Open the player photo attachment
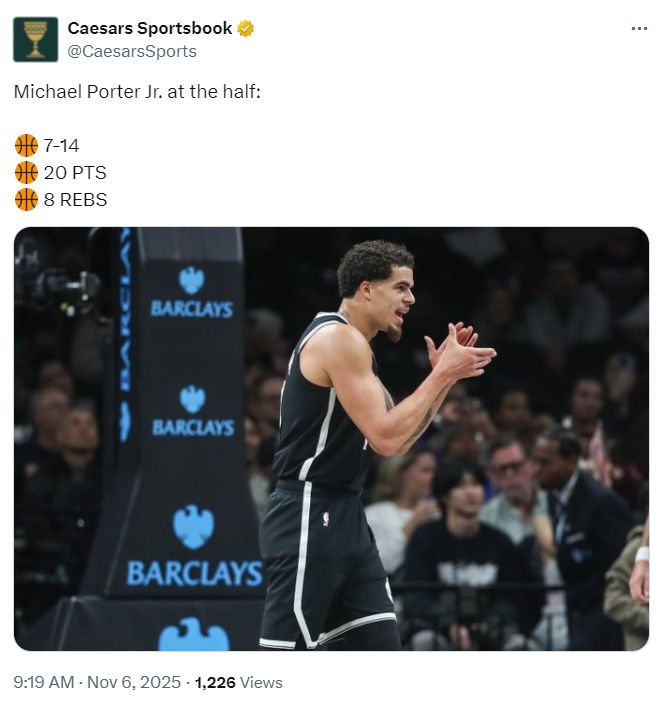 (x=330, y=438)
